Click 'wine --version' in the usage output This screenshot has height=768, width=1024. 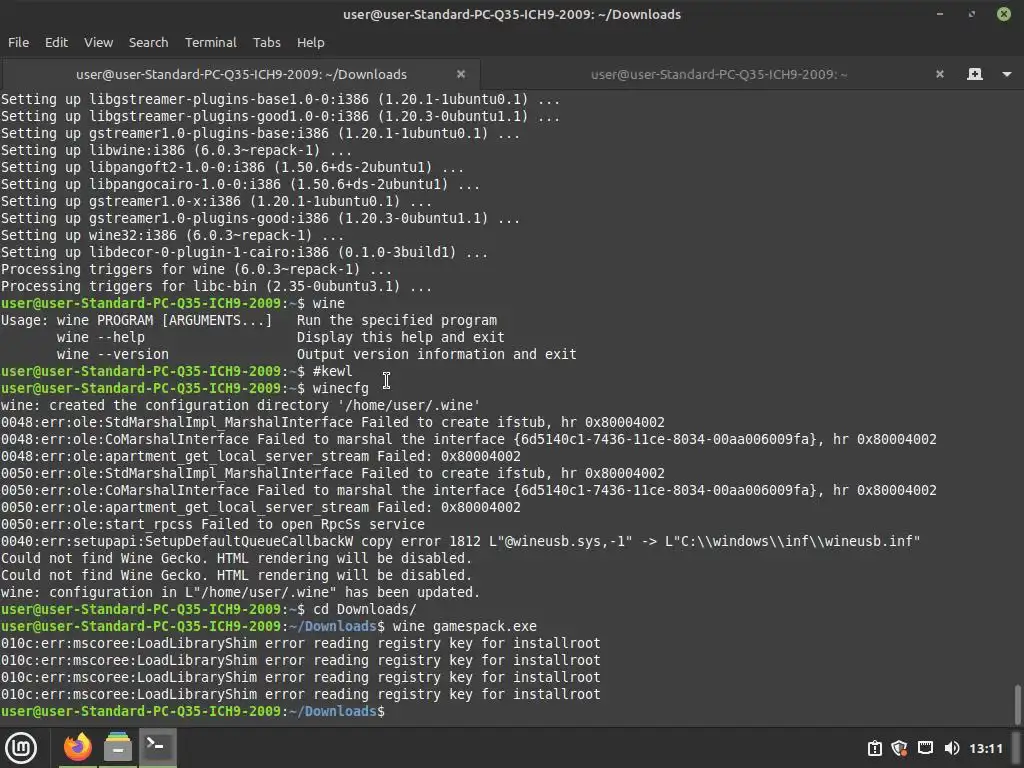[x=112, y=355]
